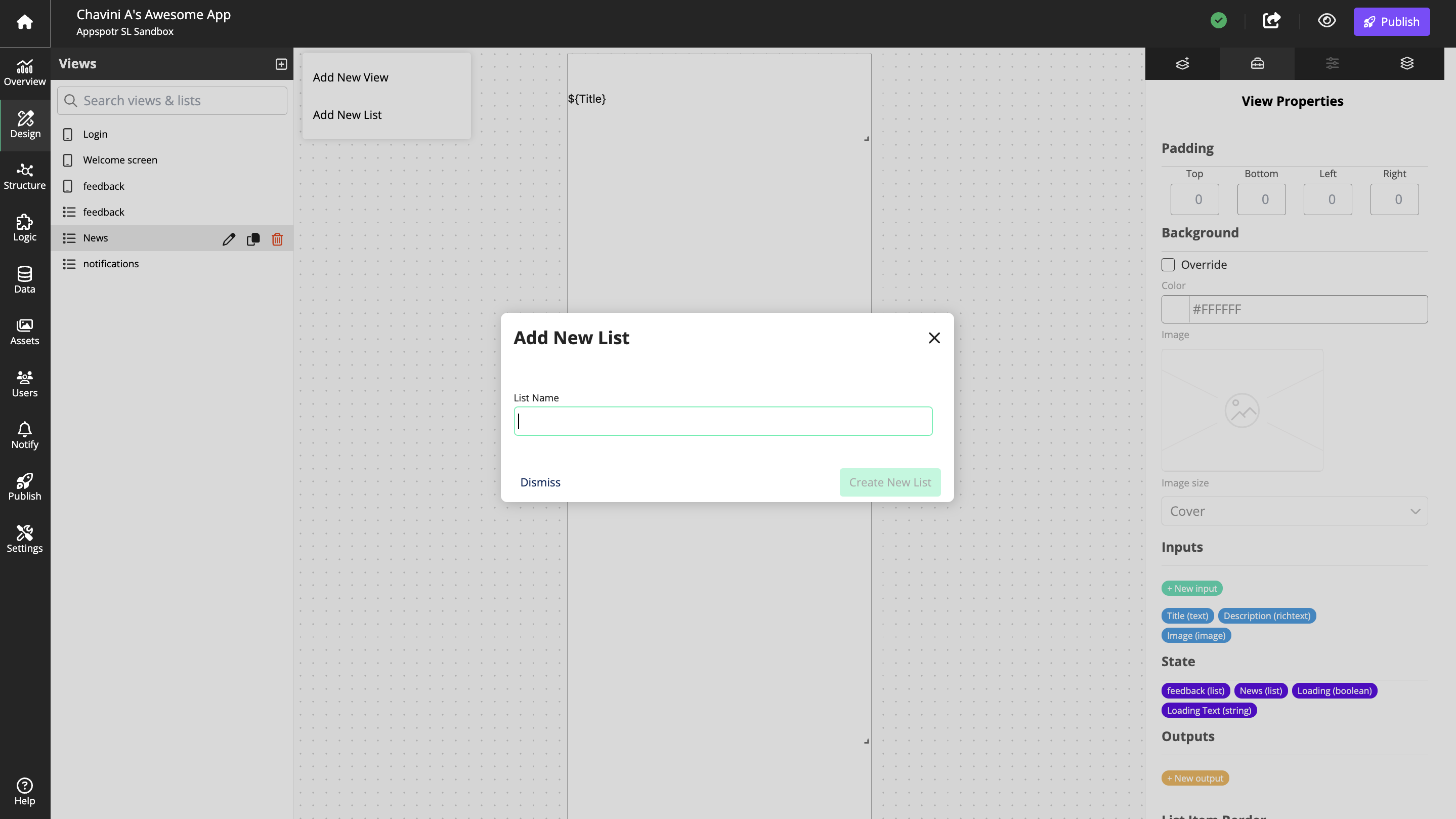The height and width of the screenshot is (819, 1456).
Task: Open the Users section
Action: coord(25,384)
